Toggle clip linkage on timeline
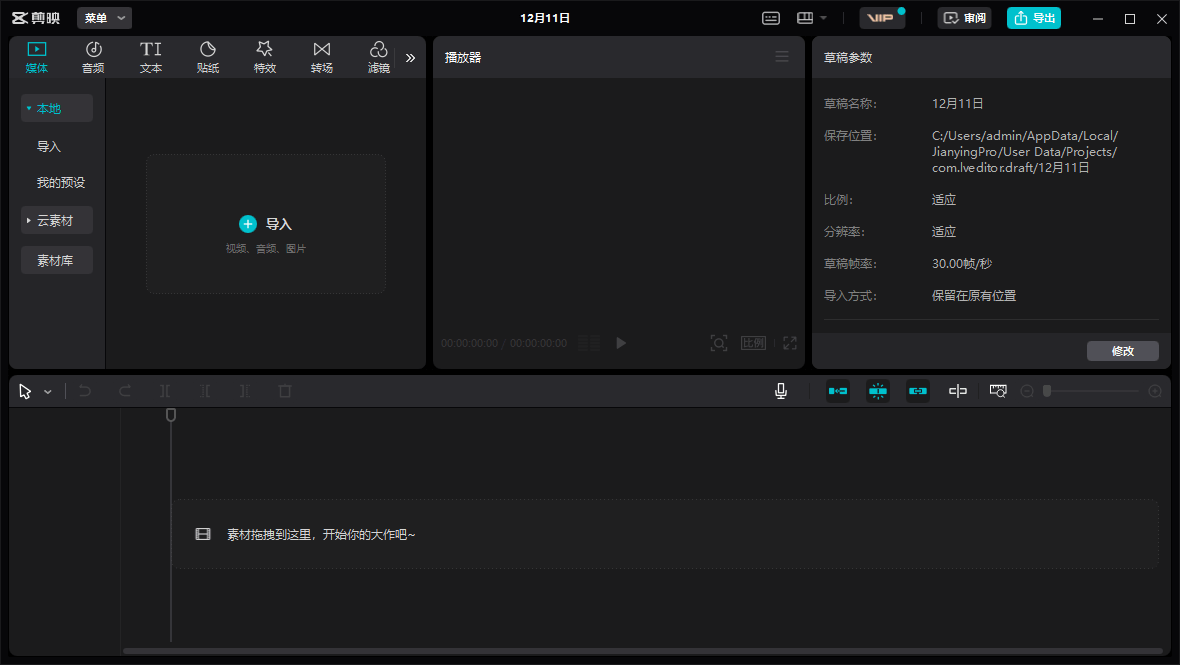Screen dimensions: 1180x665 point(917,391)
